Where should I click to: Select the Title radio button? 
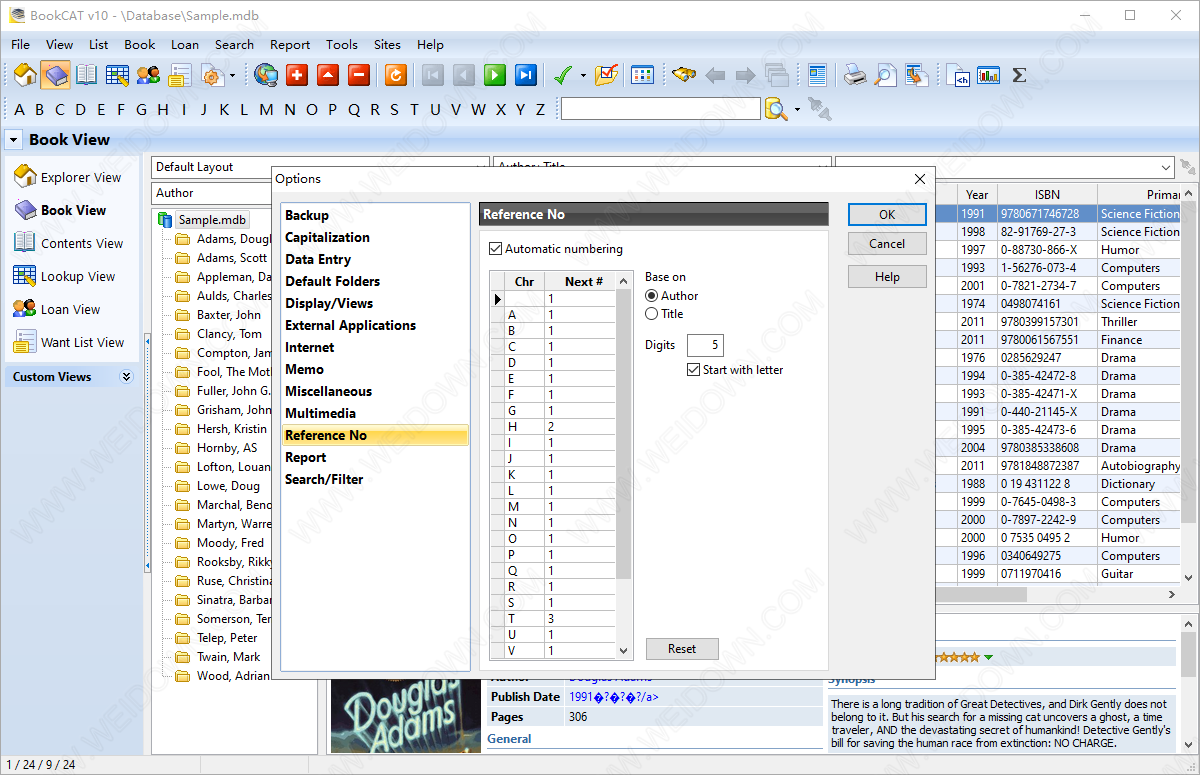(x=652, y=314)
